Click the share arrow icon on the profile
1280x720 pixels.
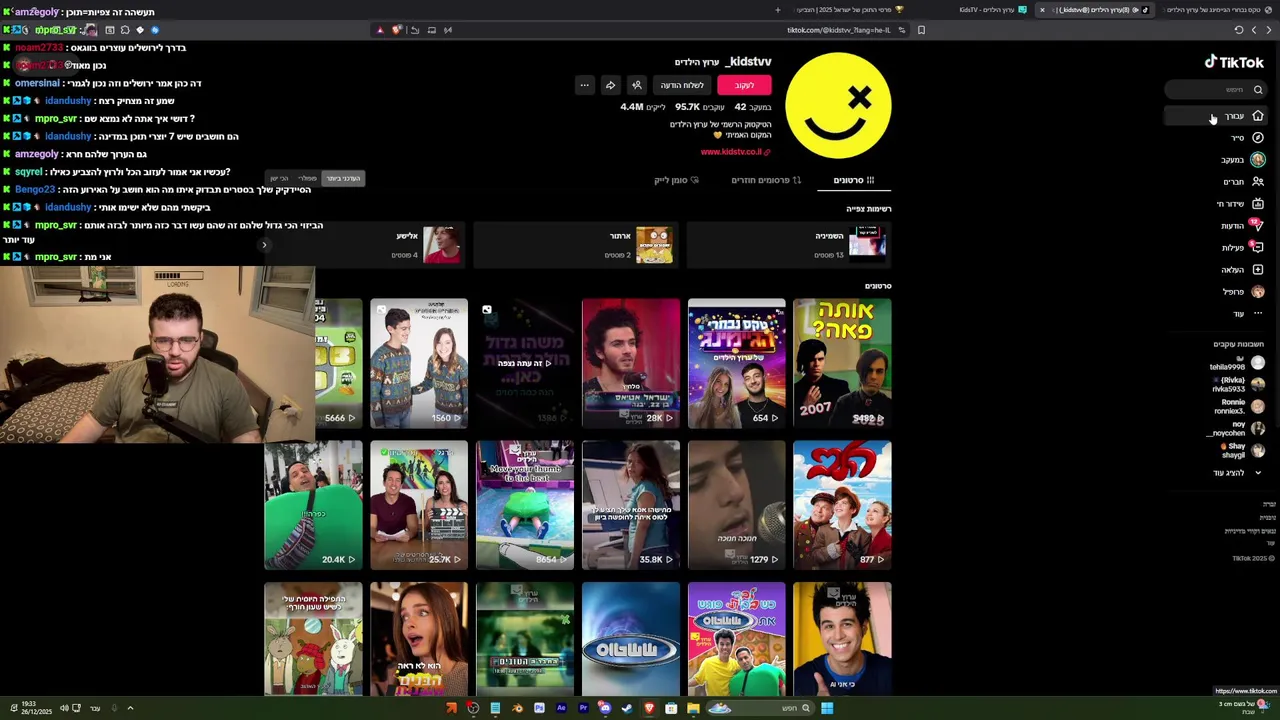point(610,85)
